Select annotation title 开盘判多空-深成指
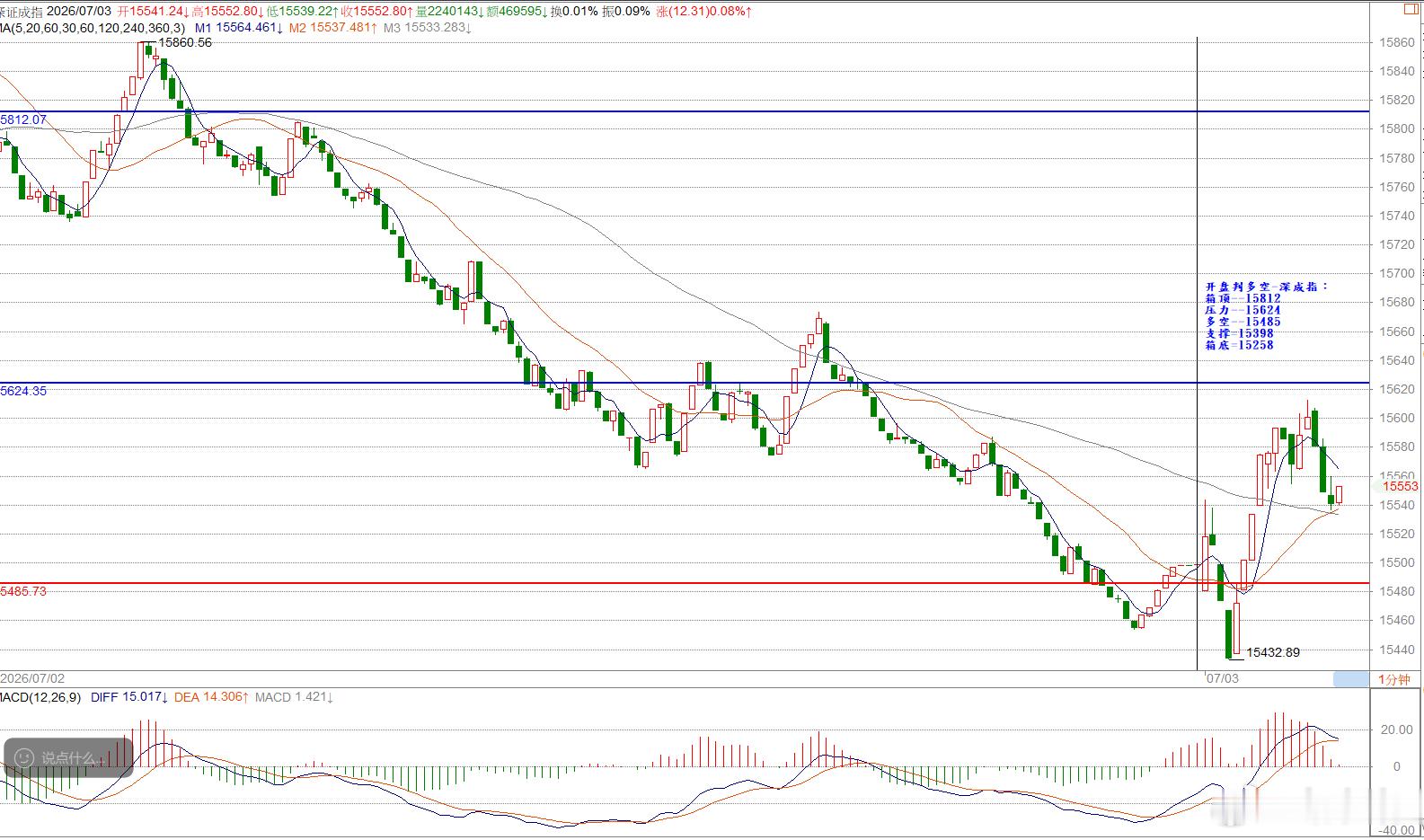 pyautogui.click(x=1267, y=287)
